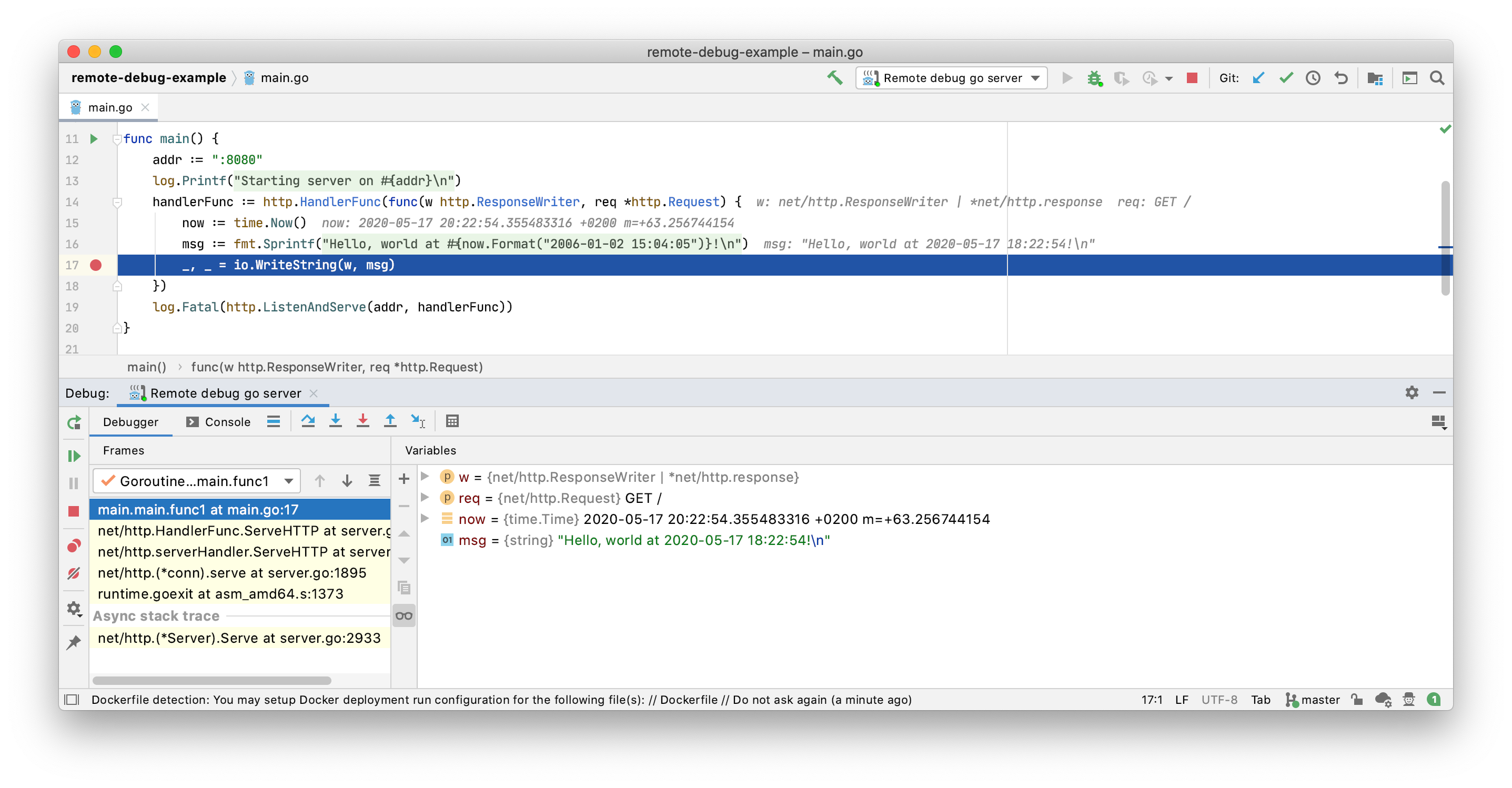The width and height of the screenshot is (1512, 788).
Task: Expand the req variable node
Action: click(x=426, y=498)
